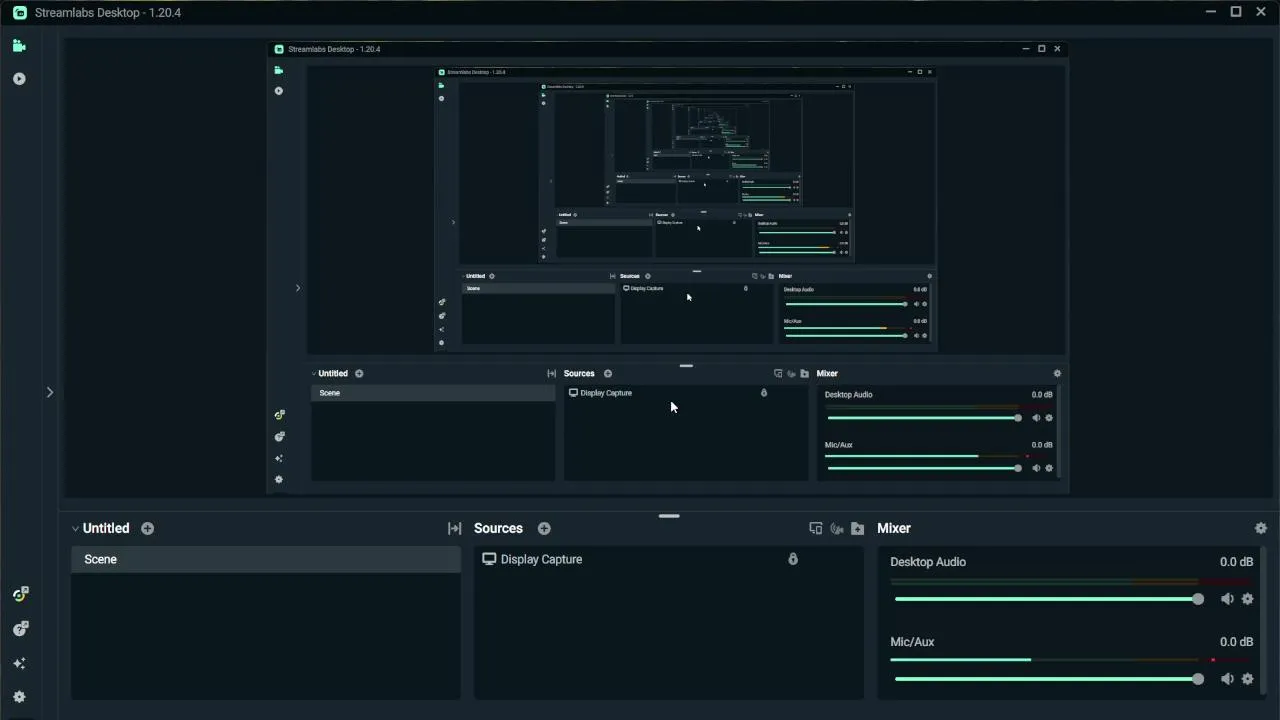Screen dimensions: 1280x720
Task: In the largest preview copy, mute Mic/Aux
Action: [x=1036, y=468]
